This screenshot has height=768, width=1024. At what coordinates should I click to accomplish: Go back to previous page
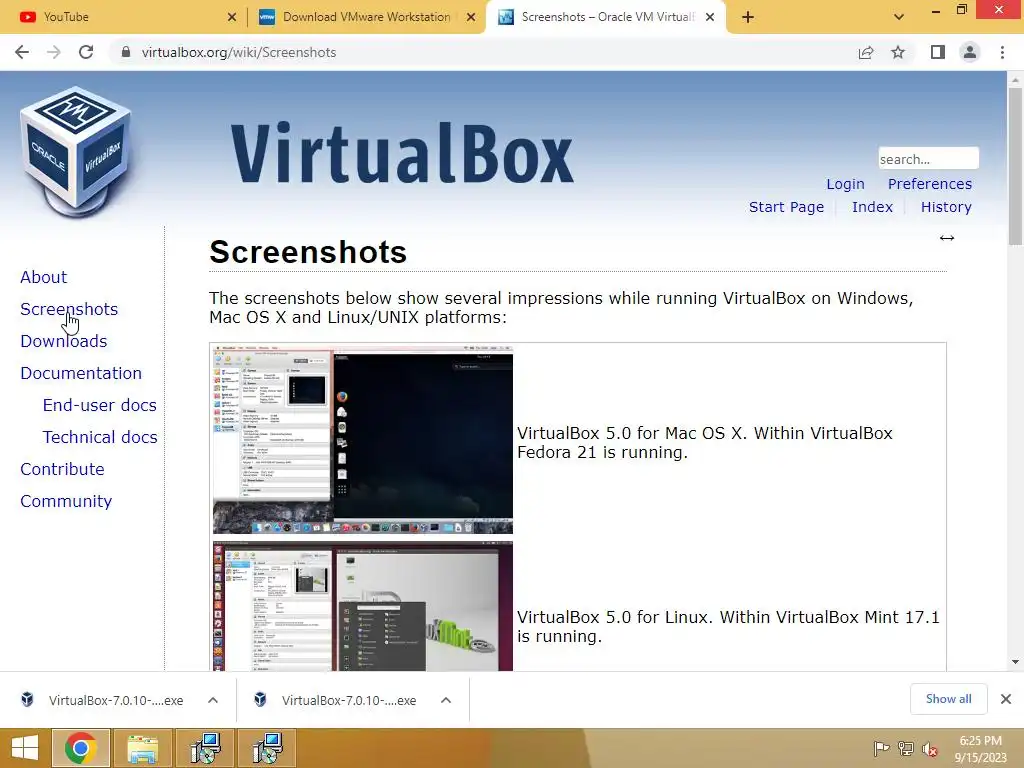tap(22, 52)
